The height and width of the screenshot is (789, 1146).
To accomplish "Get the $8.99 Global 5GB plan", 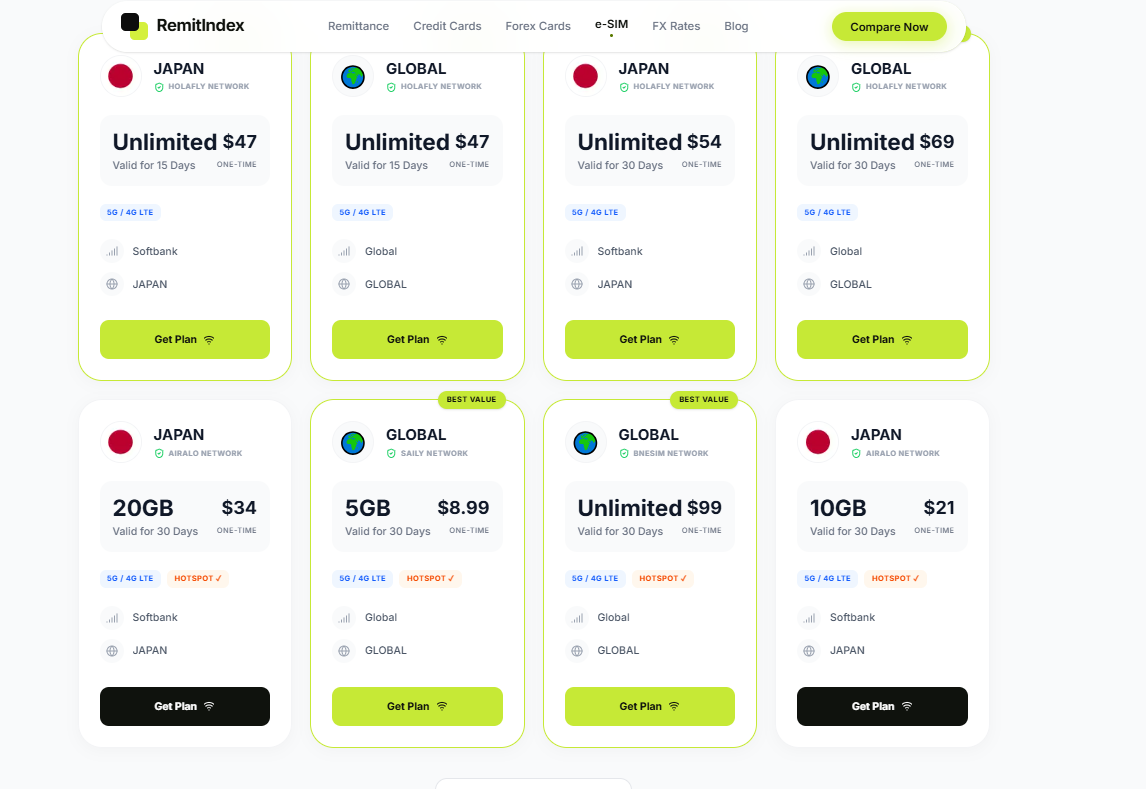I will coord(417,706).
